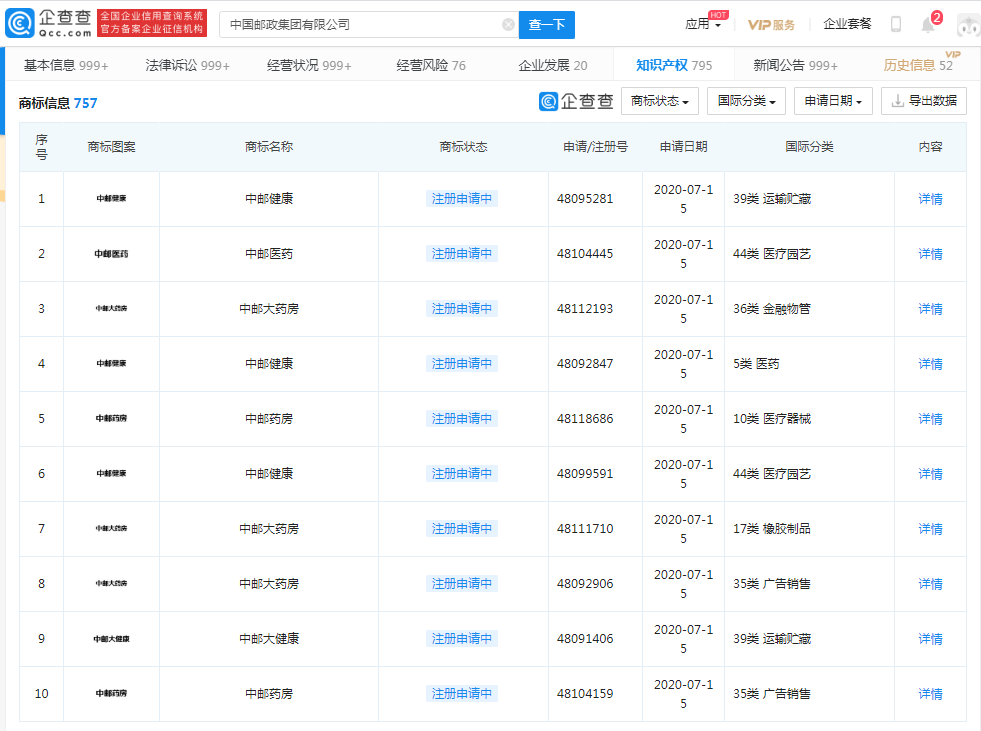Viewport: 981px width, 731px height.
Task: Click the 商标名称 column header
Action: [269, 147]
